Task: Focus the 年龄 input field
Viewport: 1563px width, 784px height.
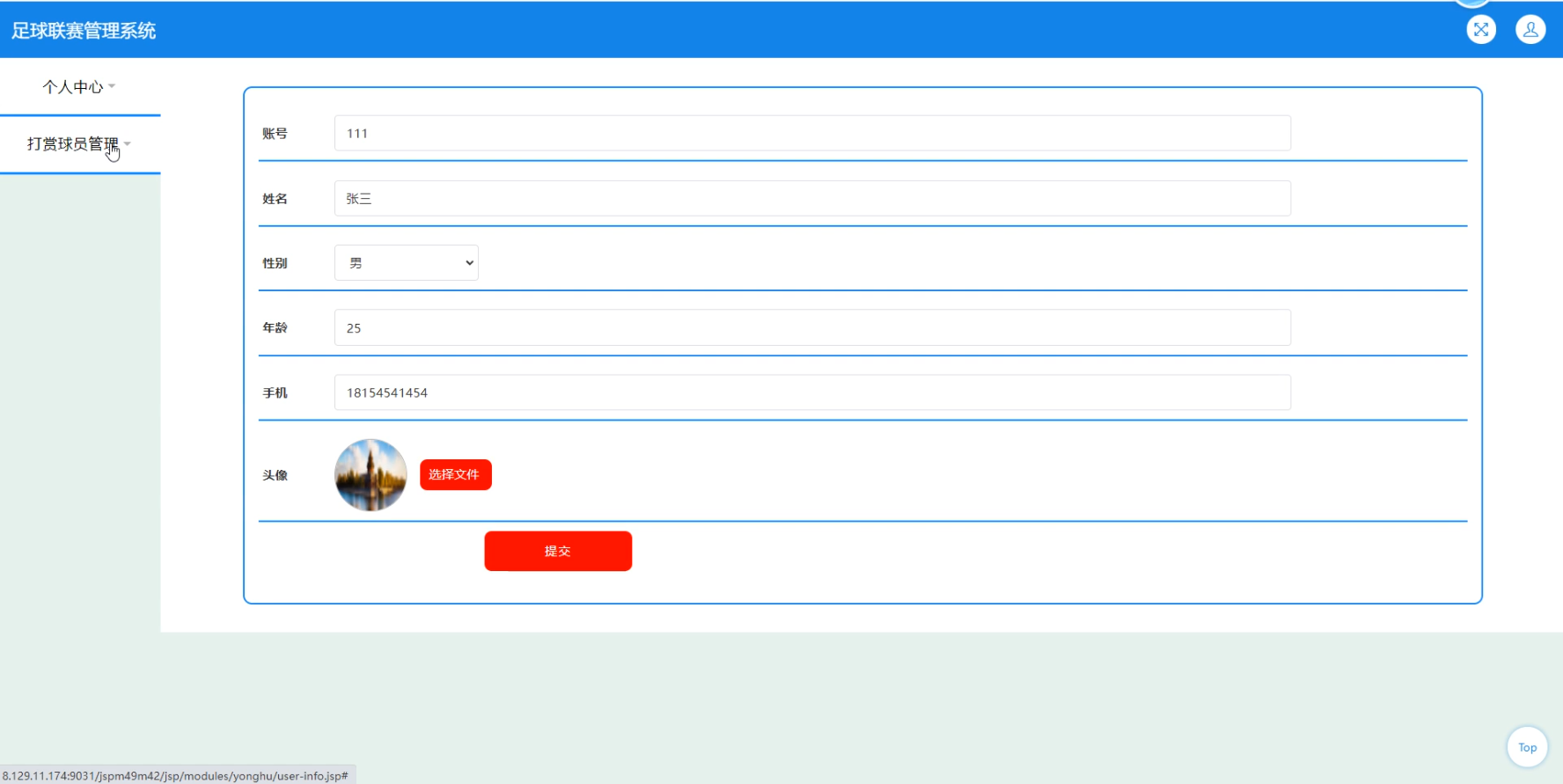Action: click(x=812, y=327)
